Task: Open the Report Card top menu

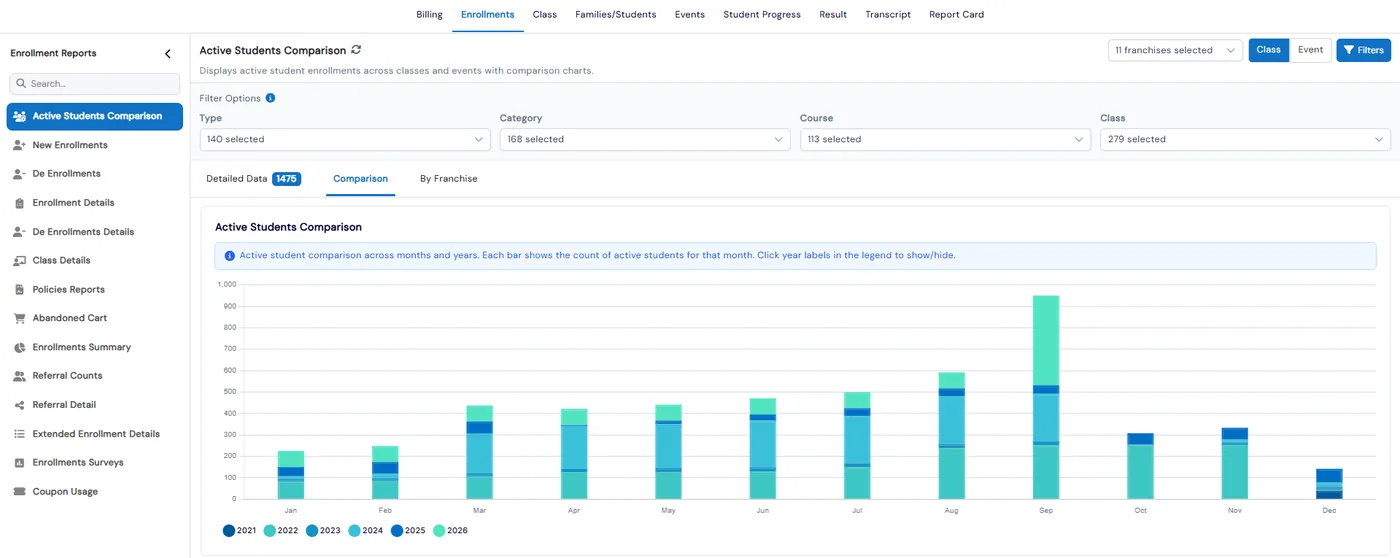Action: coord(956,15)
